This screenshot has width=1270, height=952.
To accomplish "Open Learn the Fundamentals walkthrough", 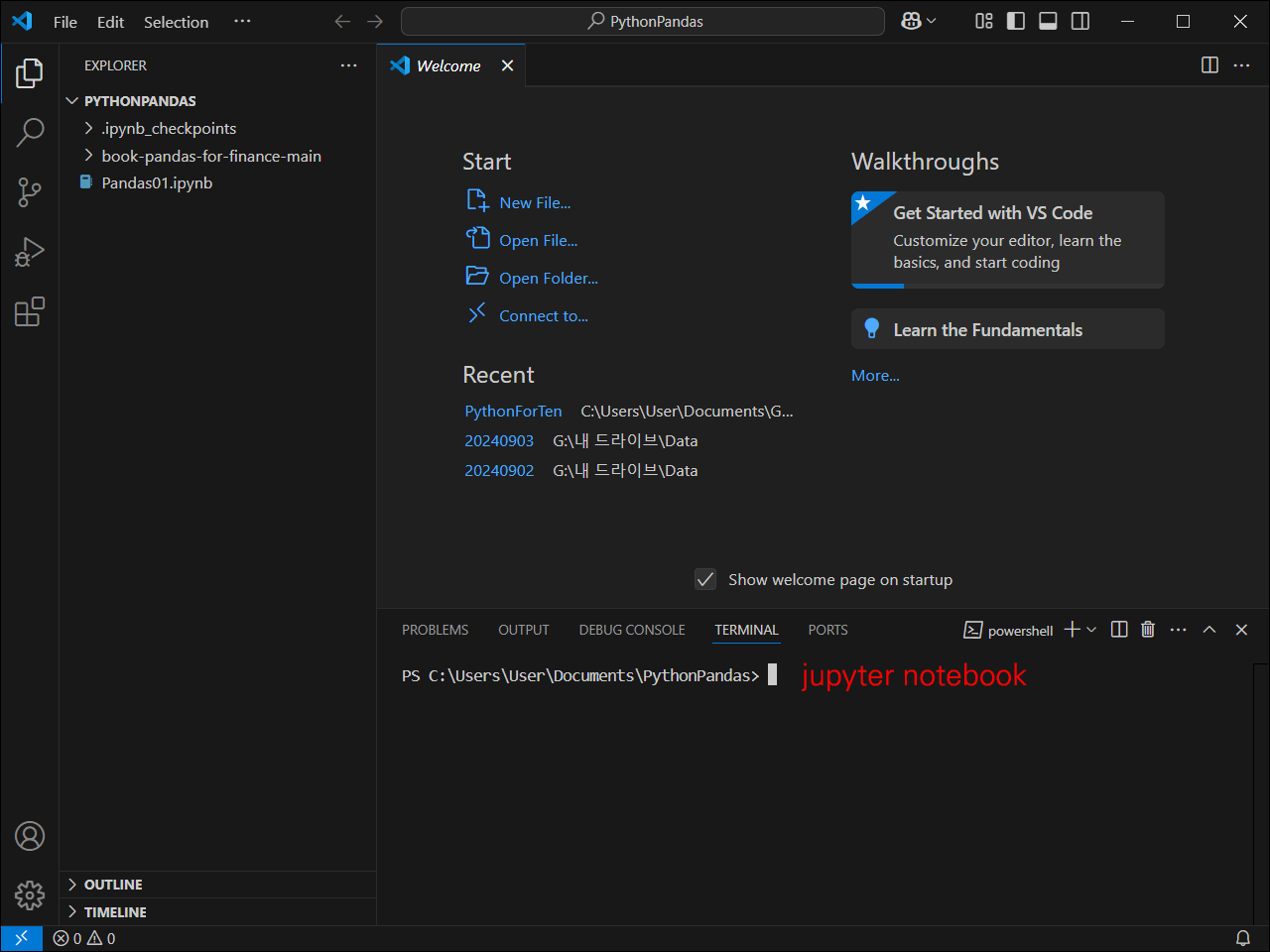I will point(1008,329).
